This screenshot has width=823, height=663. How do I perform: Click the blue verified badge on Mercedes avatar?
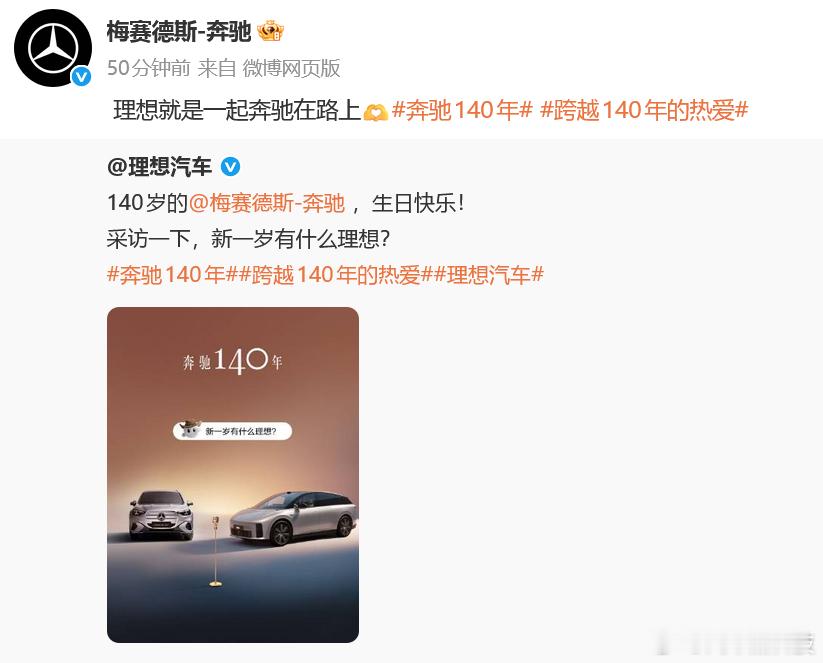click(81, 77)
